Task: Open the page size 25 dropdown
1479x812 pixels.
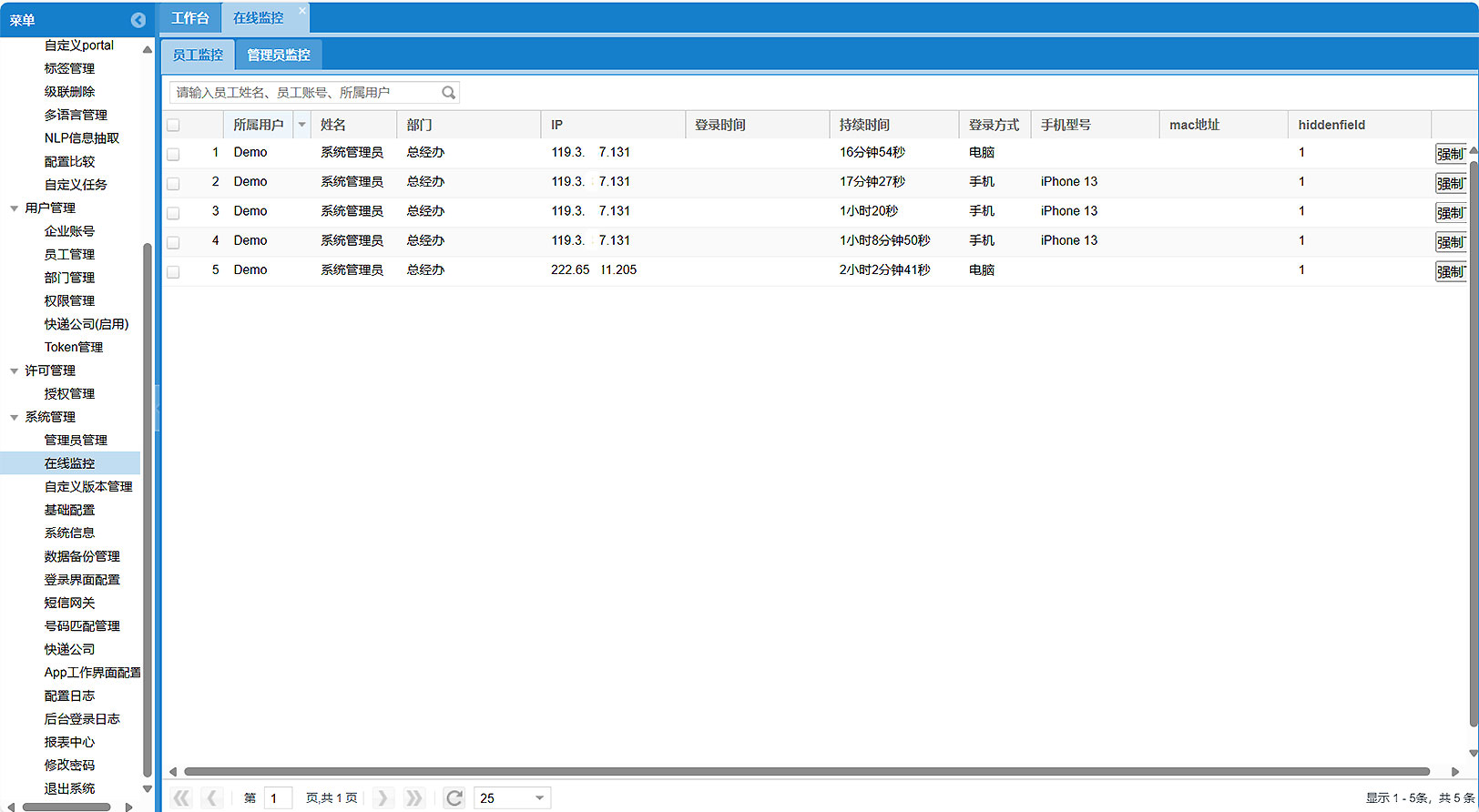Action: tap(539, 798)
